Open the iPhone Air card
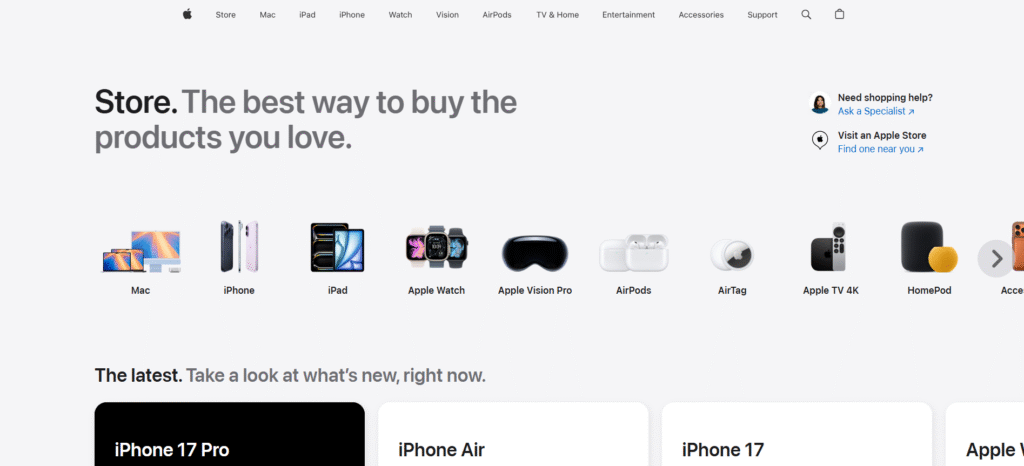The width and height of the screenshot is (1024, 466). click(513, 434)
